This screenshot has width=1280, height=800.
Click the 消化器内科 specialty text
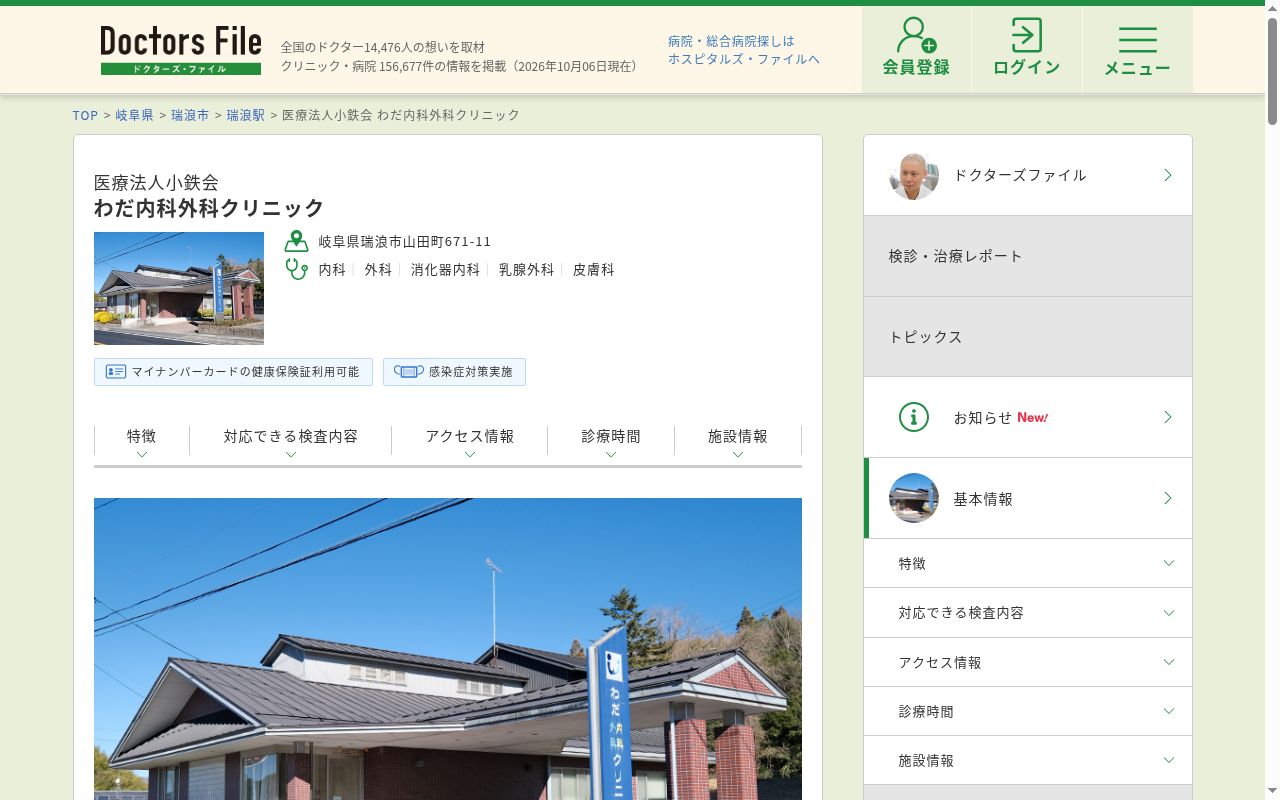click(x=445, y=270)
